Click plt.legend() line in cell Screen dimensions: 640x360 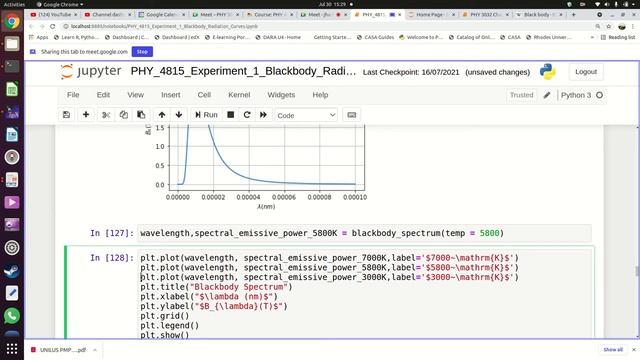(x=169, y=326)
